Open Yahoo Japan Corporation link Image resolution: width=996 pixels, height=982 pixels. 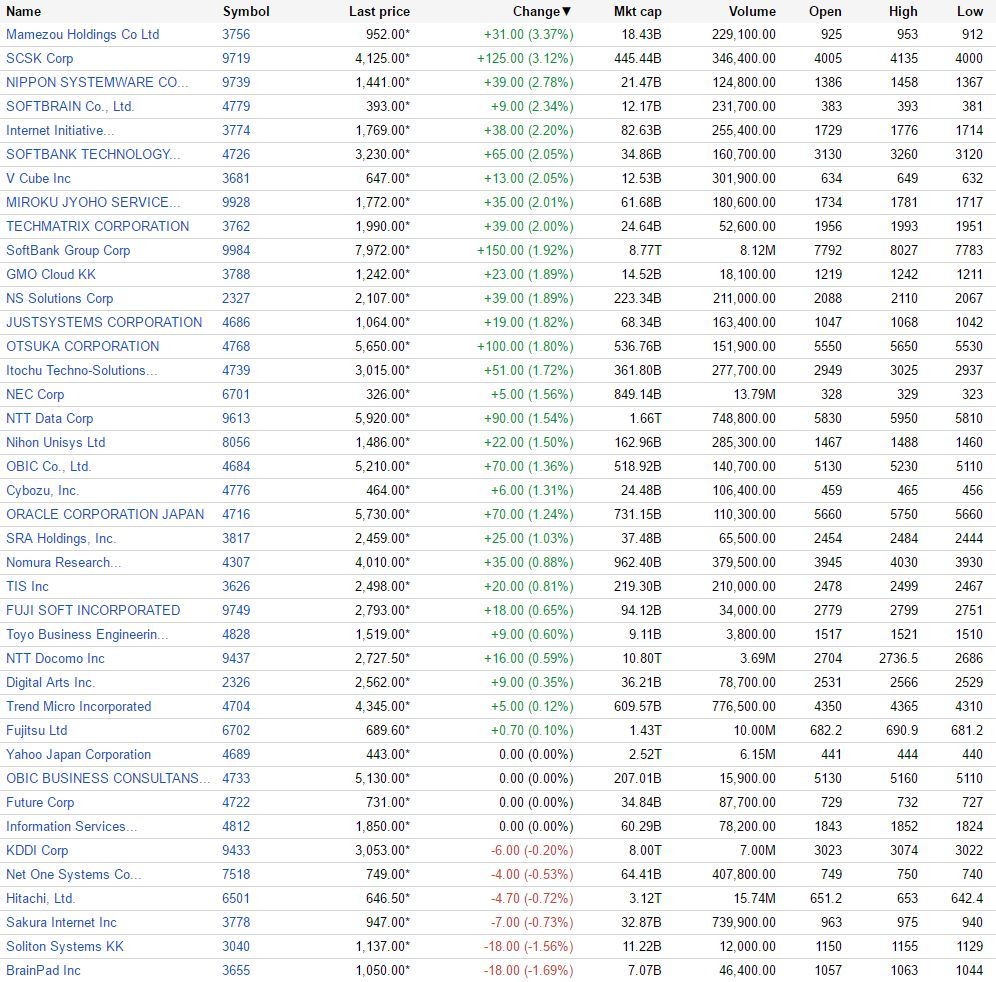coord(79,754)
